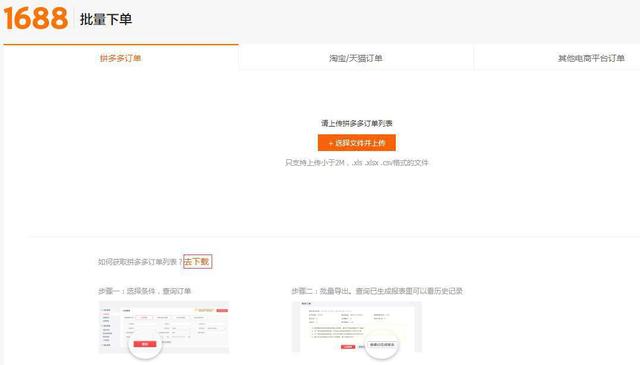Click the file format hint below the upload button
640x365 pixels.
coord(357,163)
